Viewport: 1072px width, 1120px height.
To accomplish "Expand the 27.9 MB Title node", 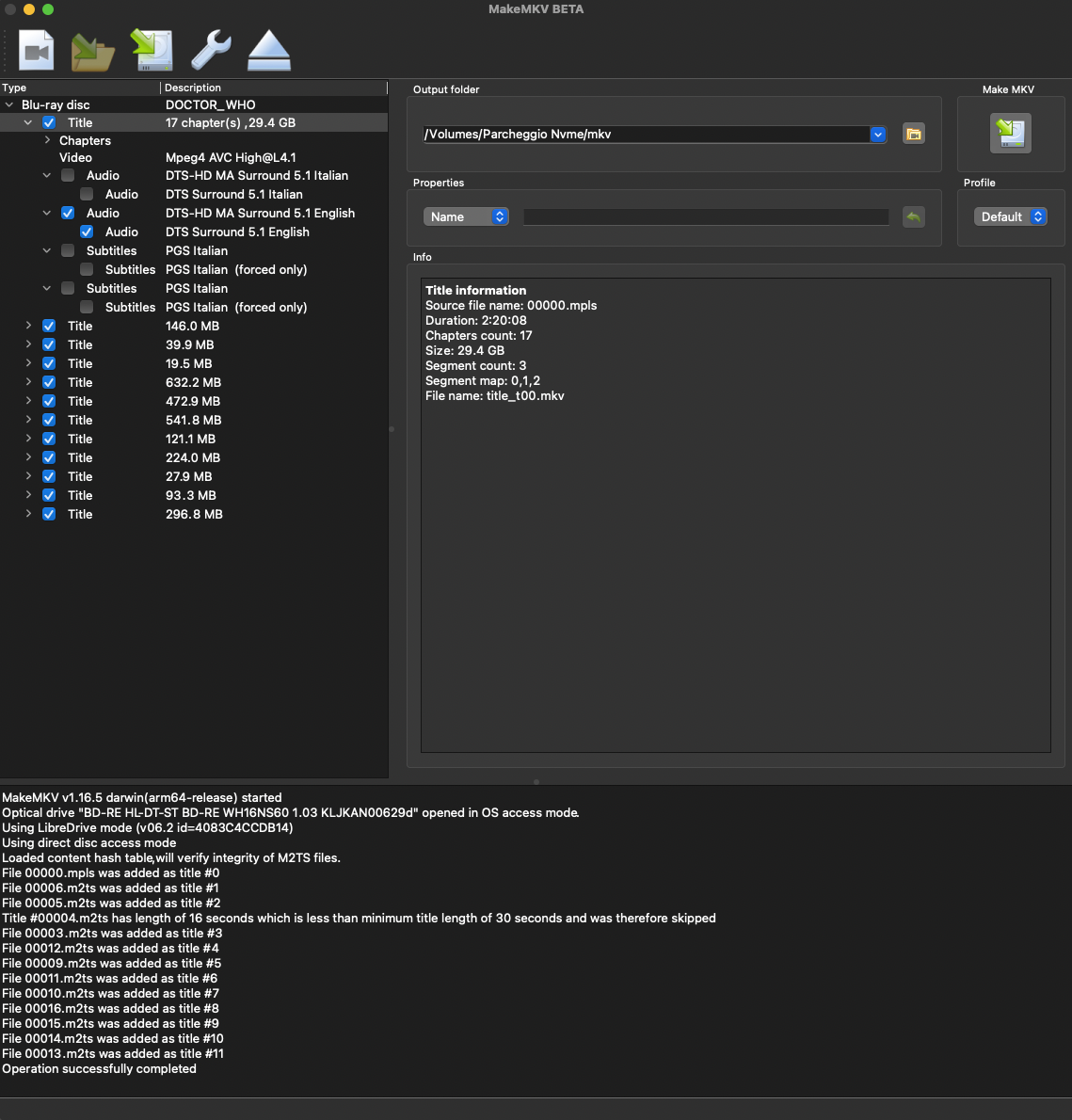I will (28, 476).
